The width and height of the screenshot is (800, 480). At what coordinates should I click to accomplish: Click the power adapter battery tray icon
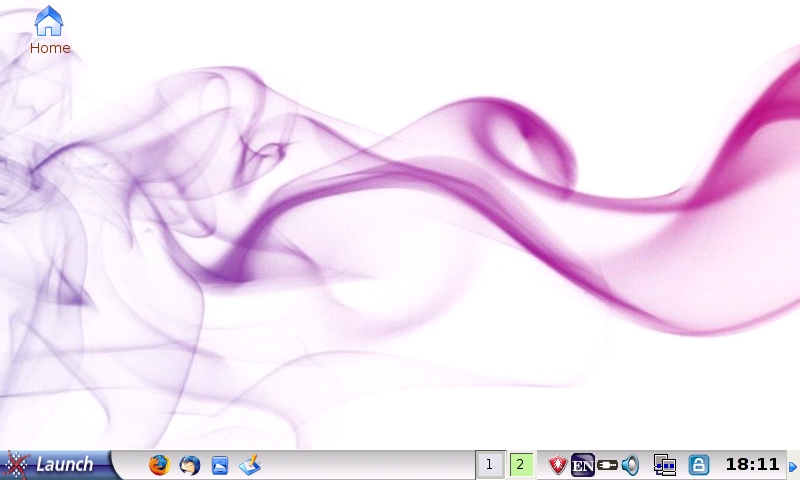click(x=607, y=465)
